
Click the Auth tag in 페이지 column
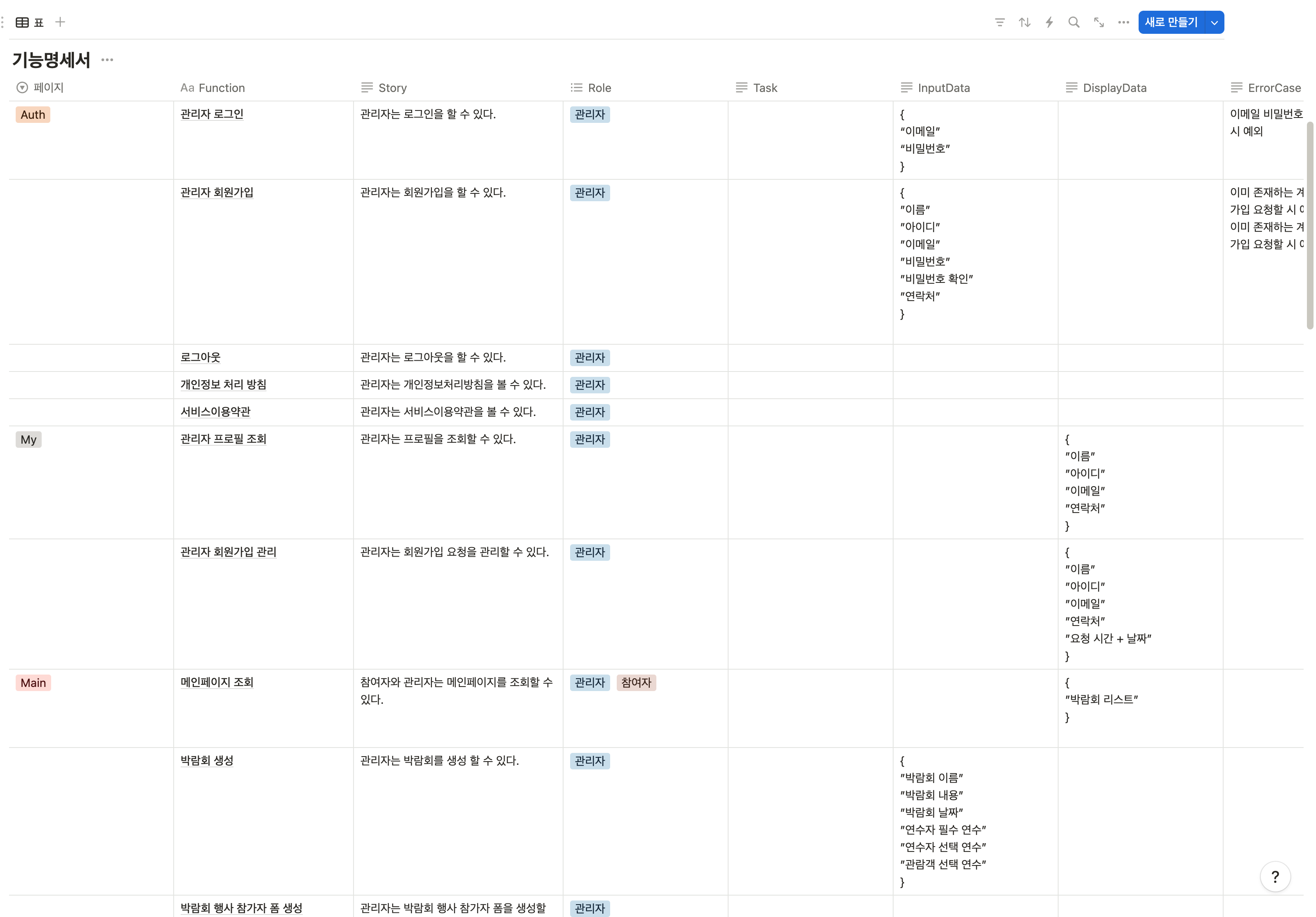pos(33,115)
